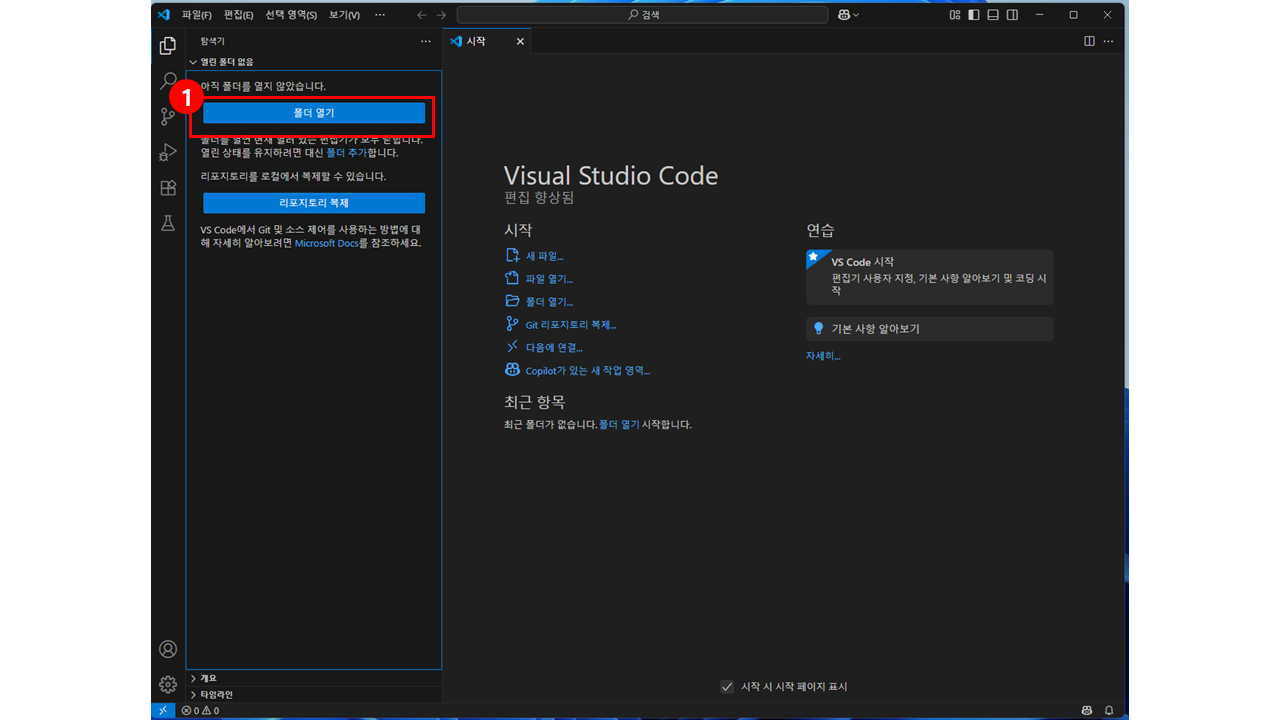Click the 탐색기 panel title

tap(213, 41)
